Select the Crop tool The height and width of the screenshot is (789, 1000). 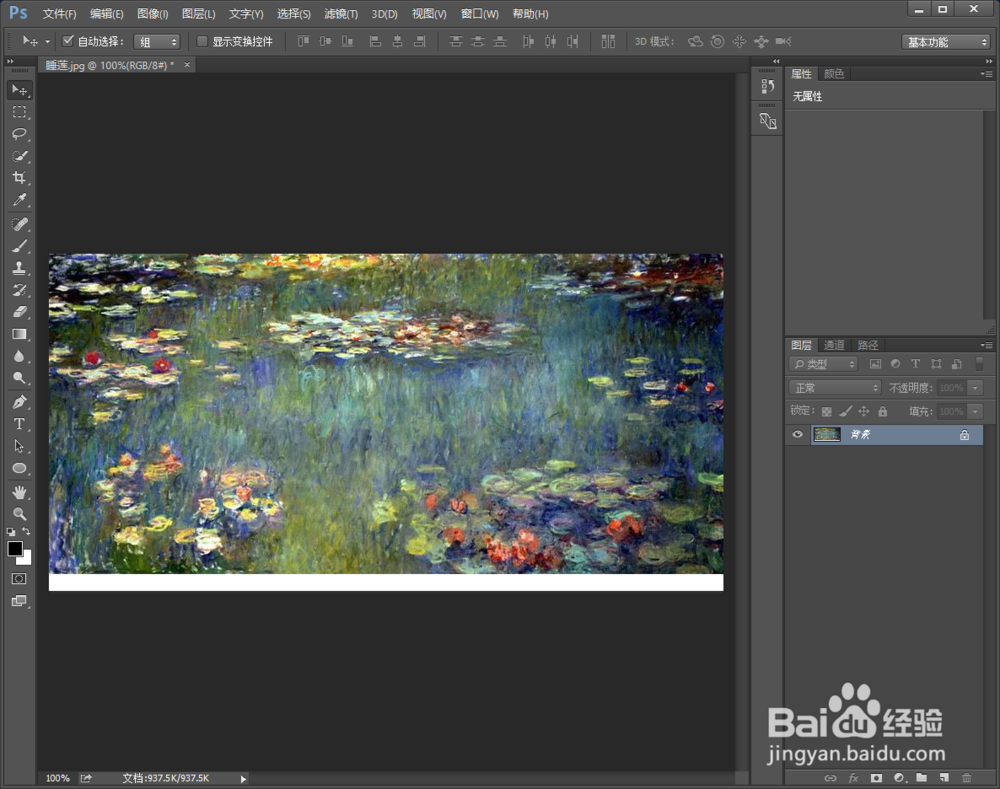click(x=19, y=178)
